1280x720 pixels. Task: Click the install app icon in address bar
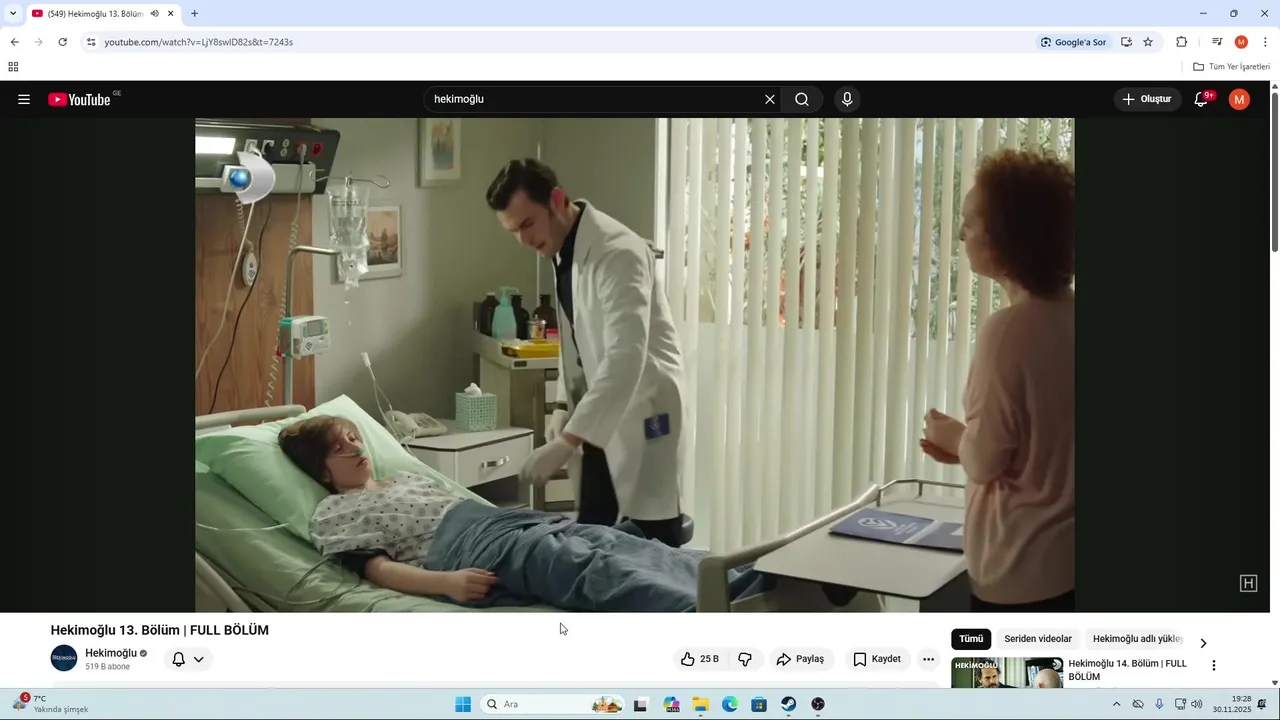coord(1126,42)
